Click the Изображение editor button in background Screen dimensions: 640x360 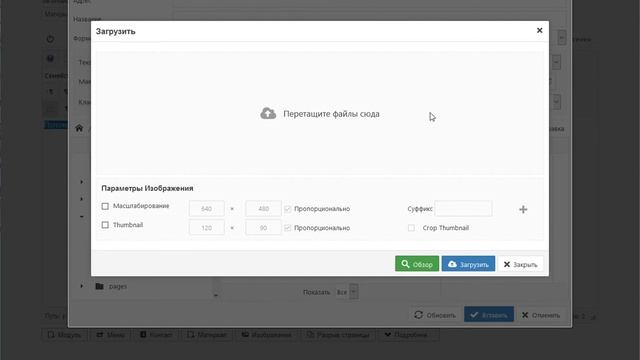(267, 335)
